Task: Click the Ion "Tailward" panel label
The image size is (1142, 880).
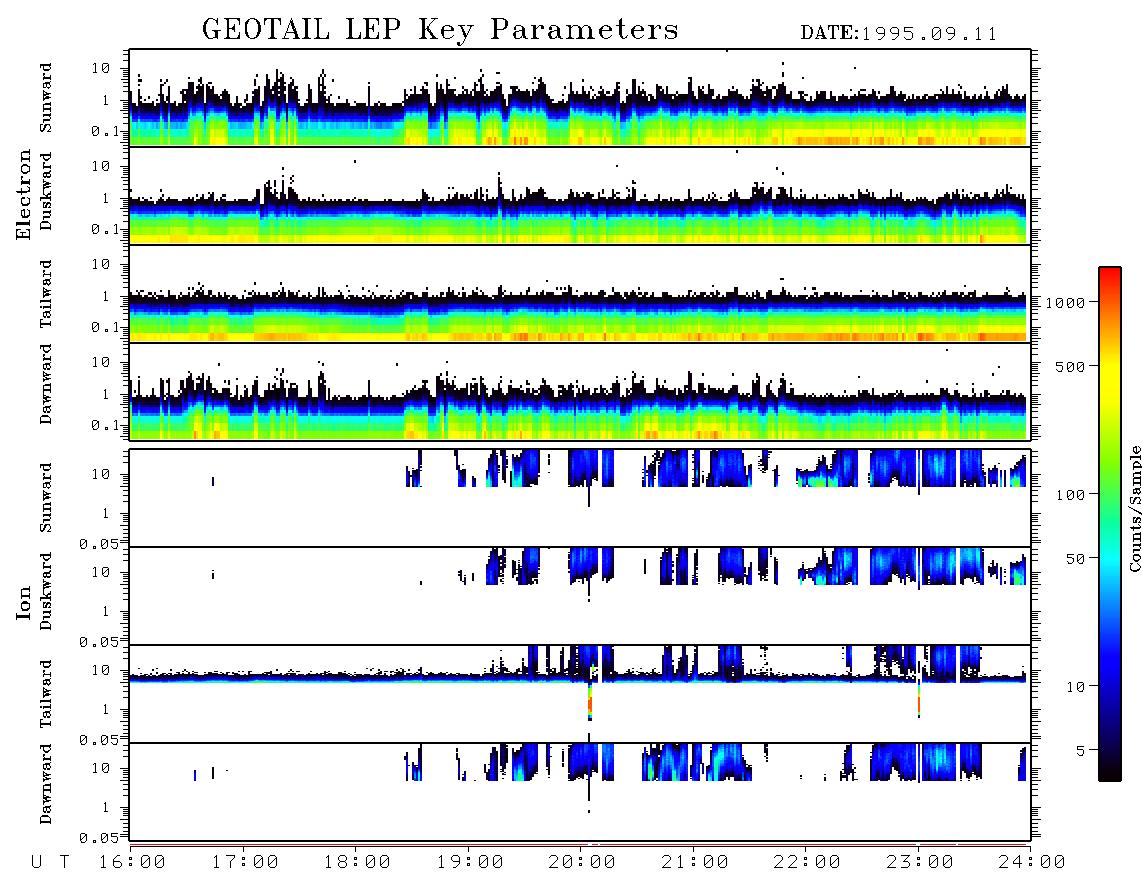Action: (46, 694)
